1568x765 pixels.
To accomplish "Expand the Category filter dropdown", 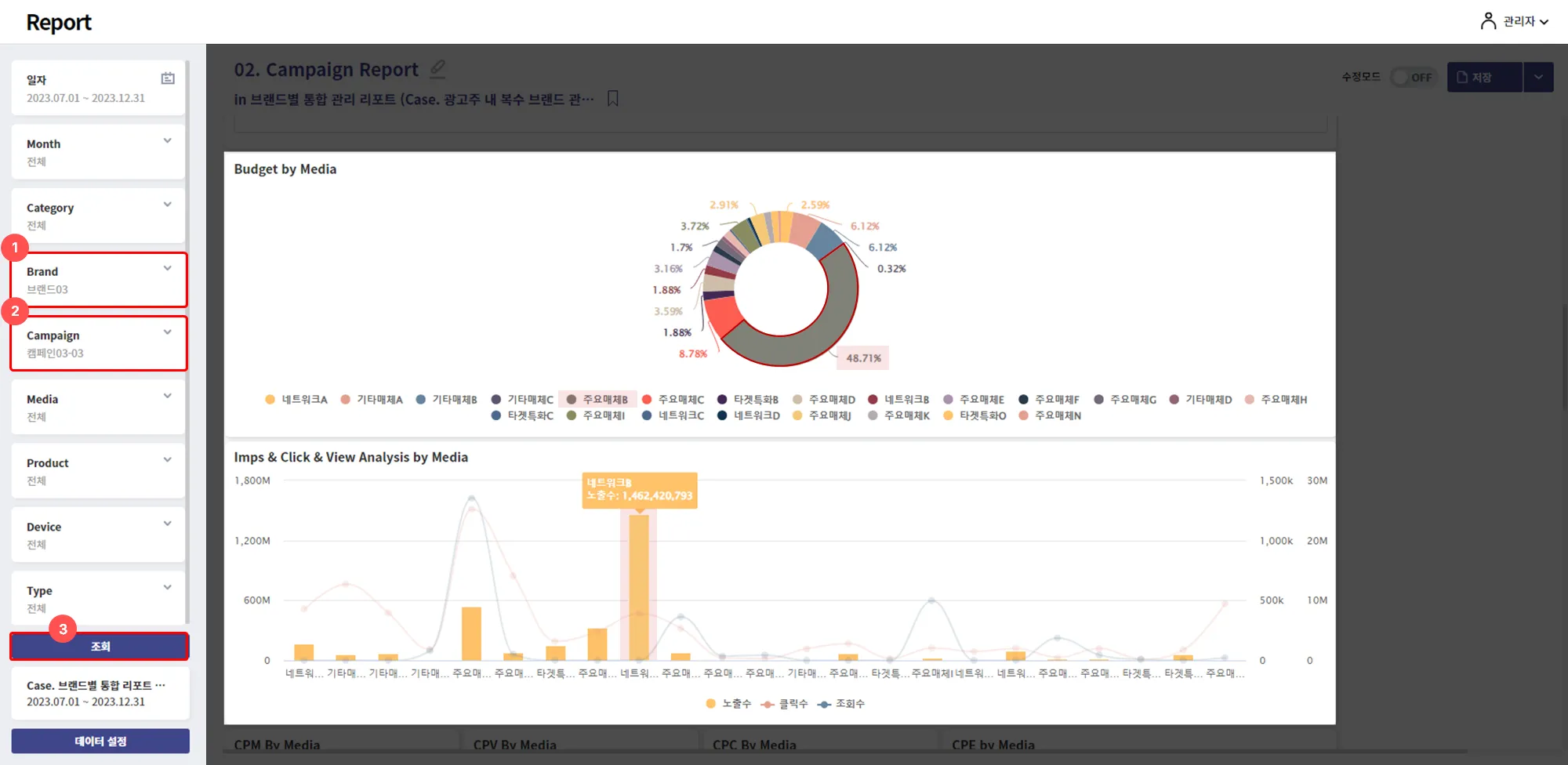I will [98, 216].
